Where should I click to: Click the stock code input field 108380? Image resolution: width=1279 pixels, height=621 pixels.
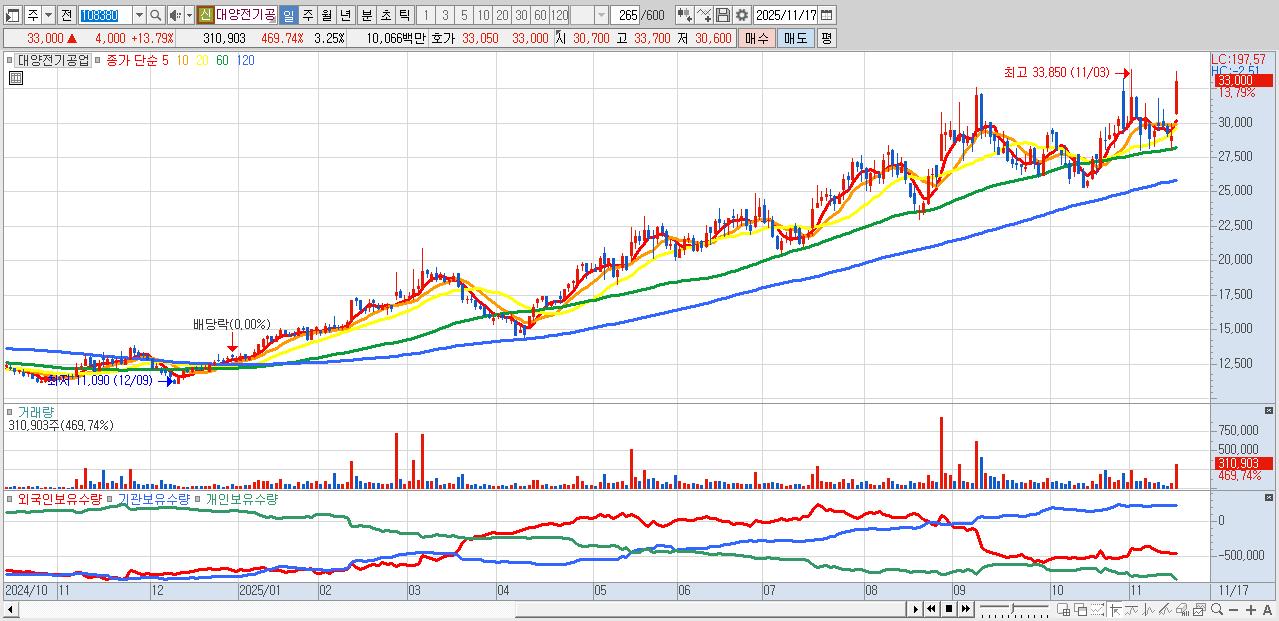point(105,15)
